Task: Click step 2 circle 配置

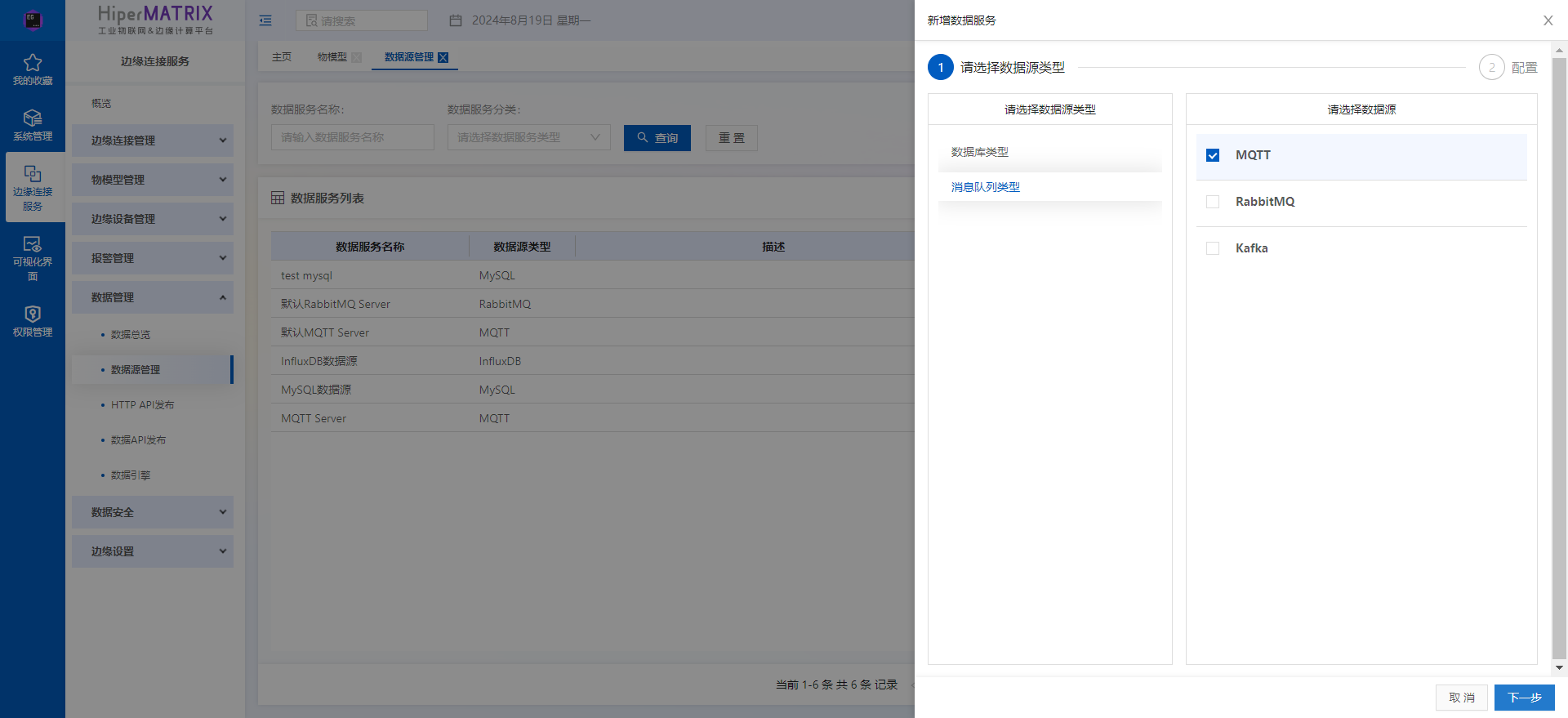Action: click(1492, 67)
